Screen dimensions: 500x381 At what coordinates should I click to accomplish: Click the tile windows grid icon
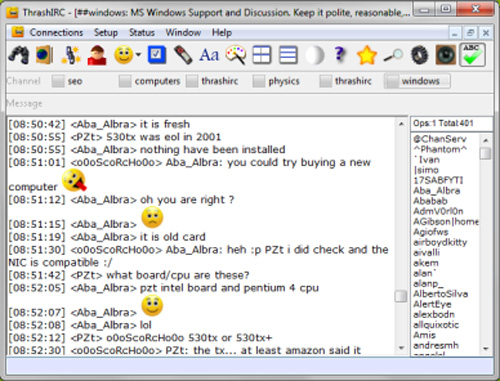click(x=262, y=55)
